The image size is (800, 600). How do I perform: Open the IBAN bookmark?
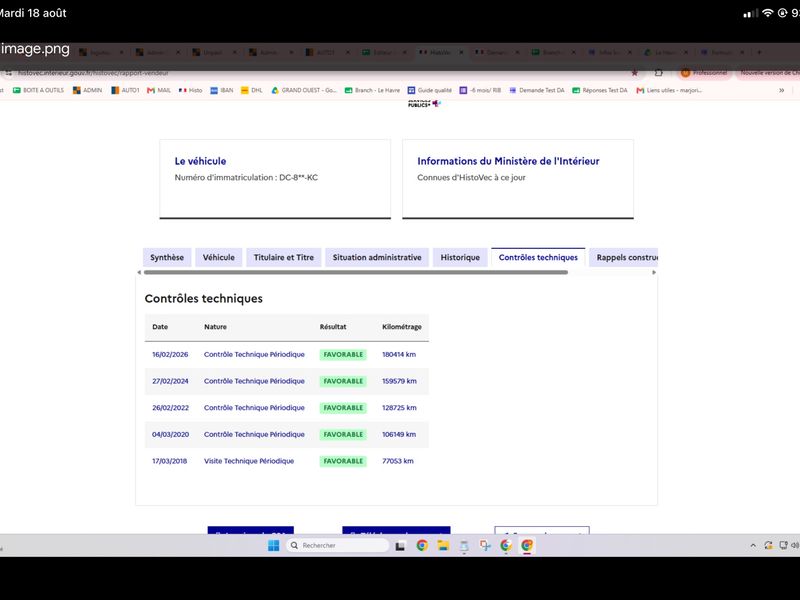[222, 90]
